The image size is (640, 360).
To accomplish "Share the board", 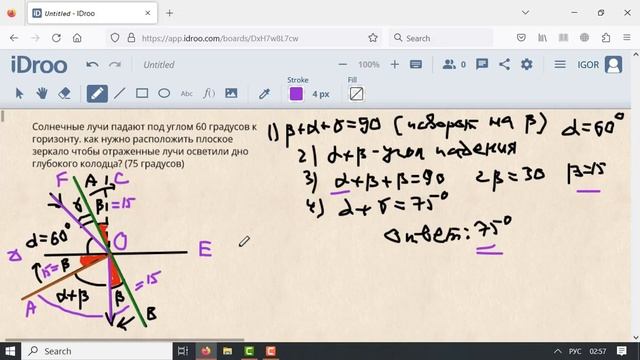I will tap(504, 64).
